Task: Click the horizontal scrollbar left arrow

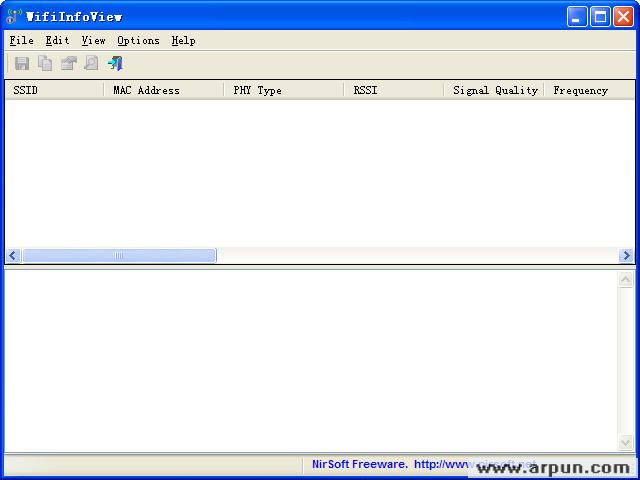Action: pos(13,256)
